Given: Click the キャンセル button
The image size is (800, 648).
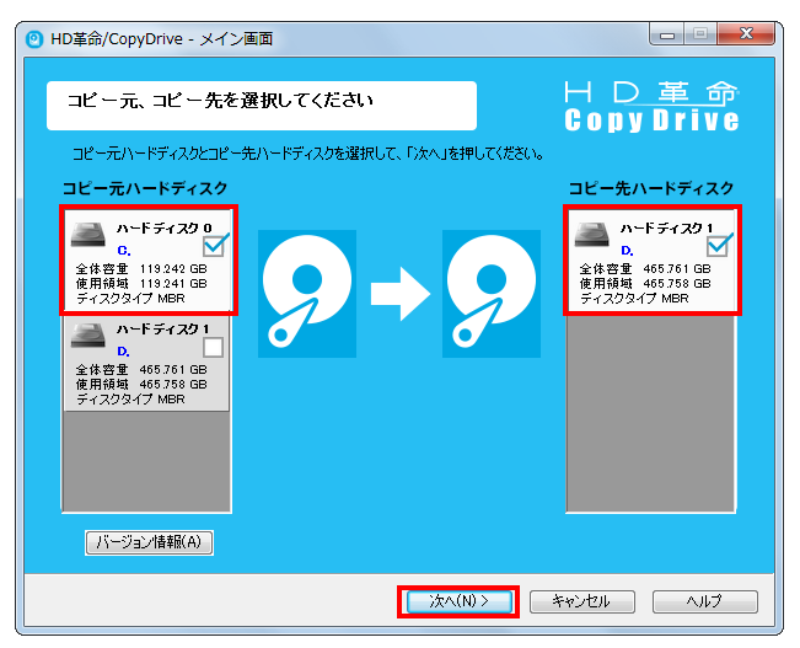Looking at the screenshot, I should click(x=582, y=602).
